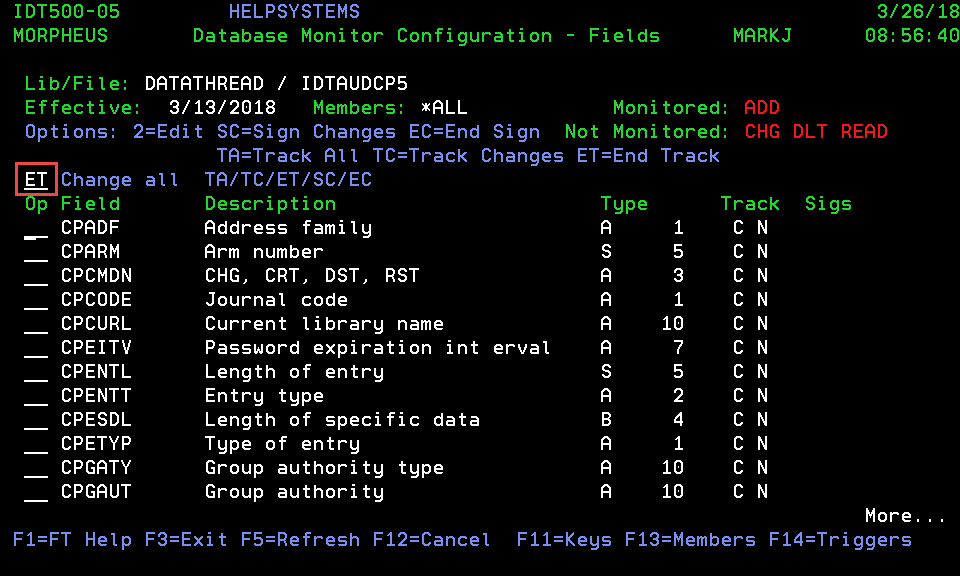Select the Op field for CPGAUT
The image size is (960, 576).
click(36, 492)
